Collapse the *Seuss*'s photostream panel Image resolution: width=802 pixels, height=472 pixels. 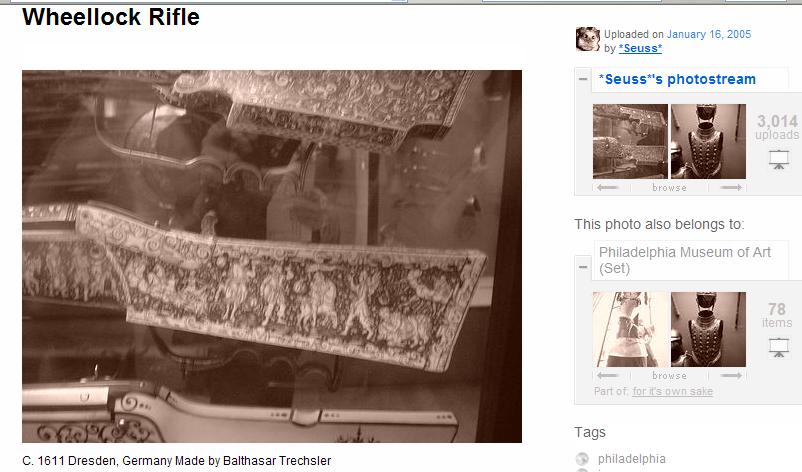click(x=583, y=79)
